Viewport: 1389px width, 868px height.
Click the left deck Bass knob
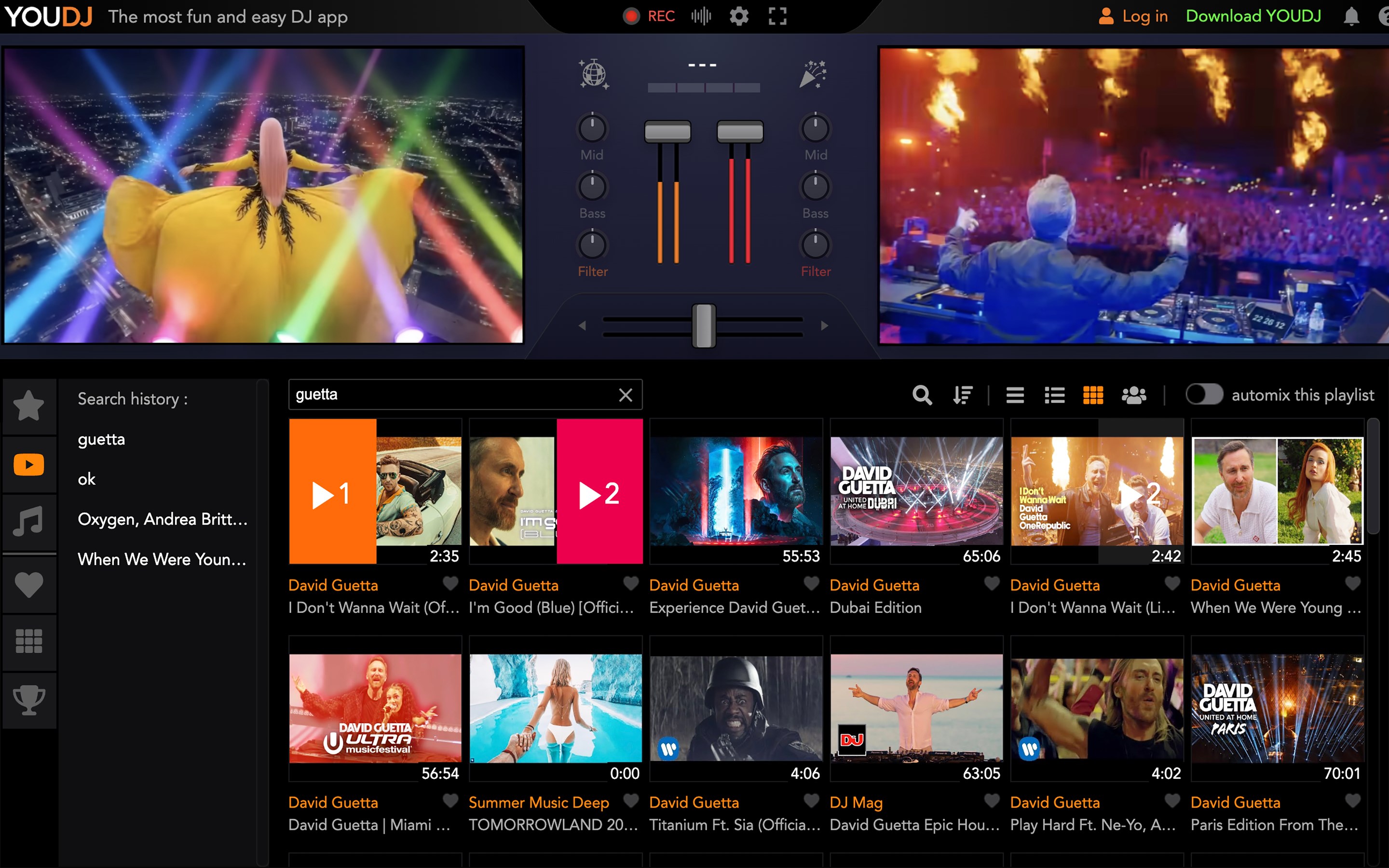coord(592,187)
